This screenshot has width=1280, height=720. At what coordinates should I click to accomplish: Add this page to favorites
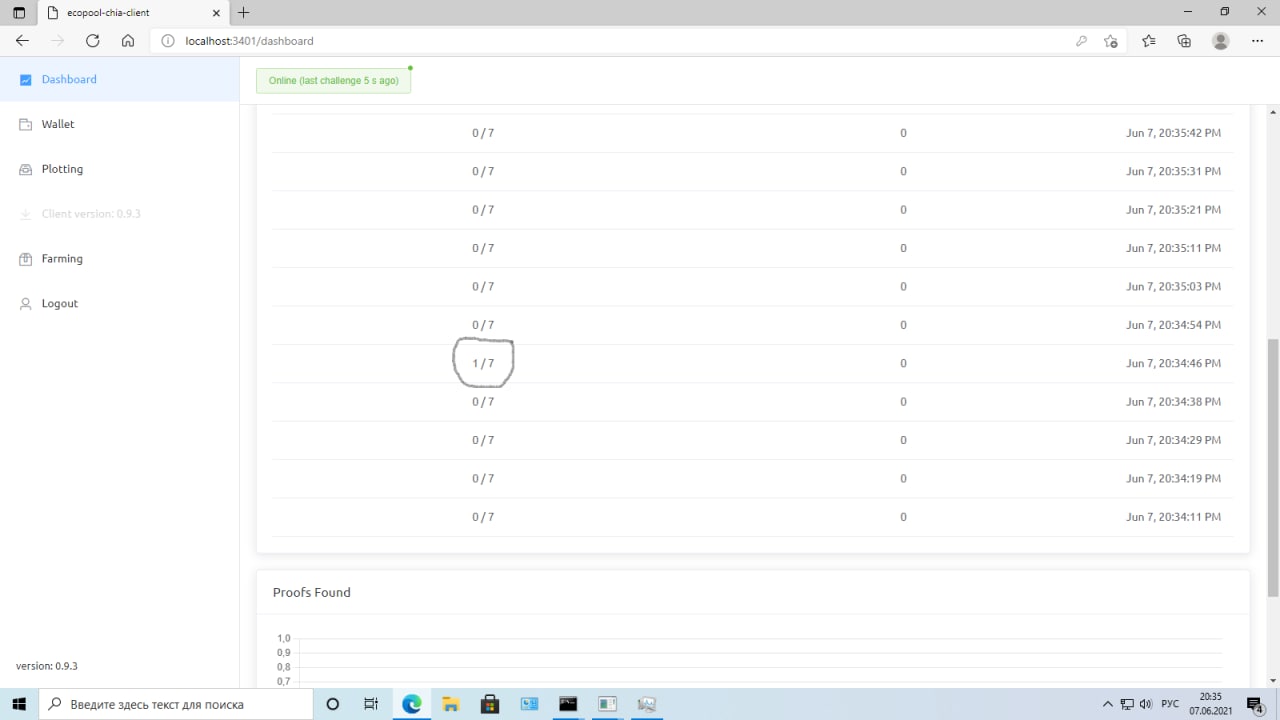(x=1111, y=41)
